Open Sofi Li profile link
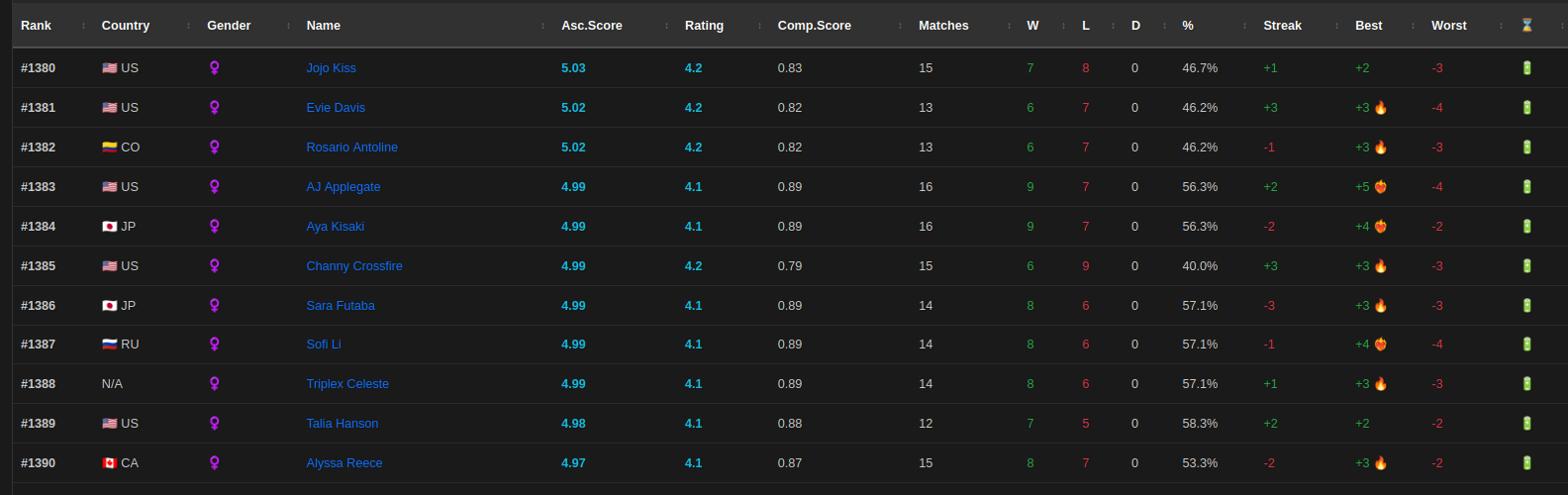This screenshot has height=495, width=1568. coord(324,345)
